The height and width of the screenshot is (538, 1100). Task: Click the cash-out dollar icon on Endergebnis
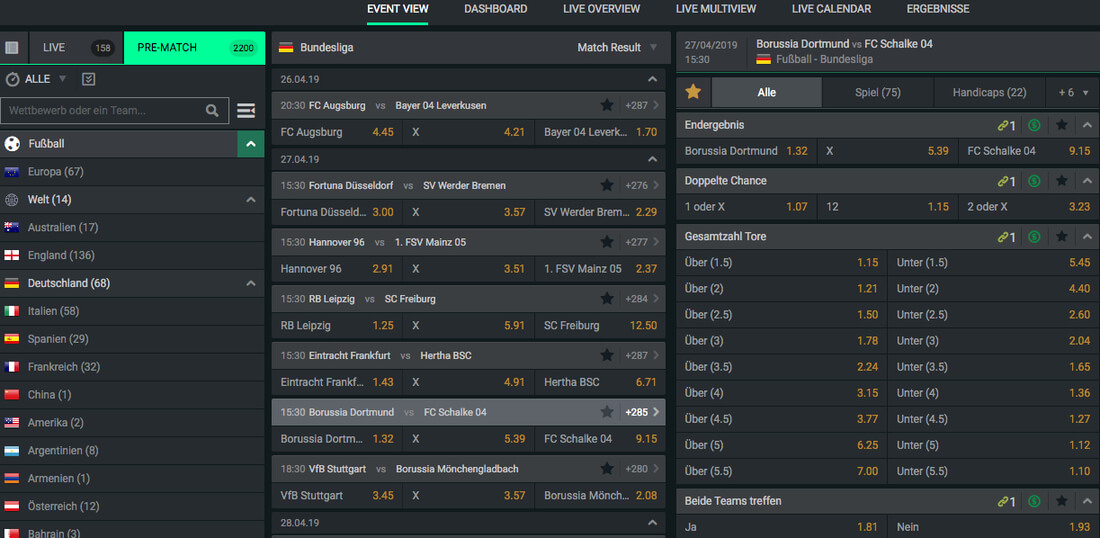click(1034, 125)
